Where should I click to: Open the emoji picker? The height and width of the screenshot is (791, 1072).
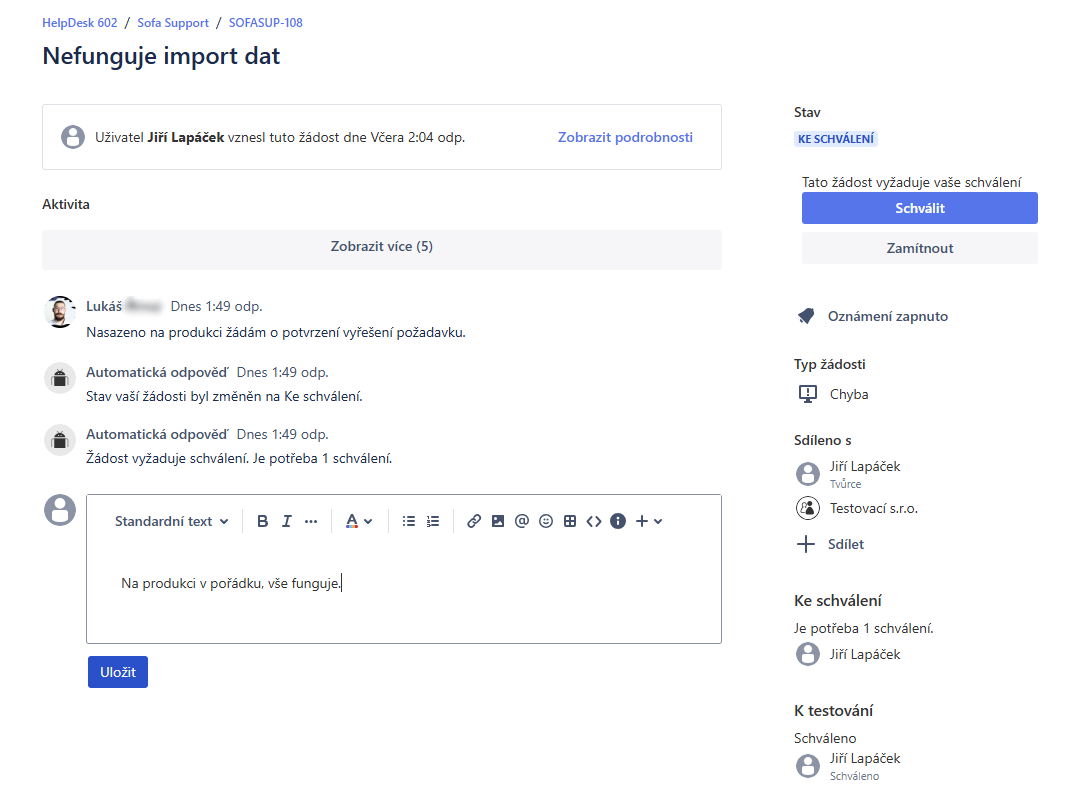pyautogui.click(x=546, y=521)
